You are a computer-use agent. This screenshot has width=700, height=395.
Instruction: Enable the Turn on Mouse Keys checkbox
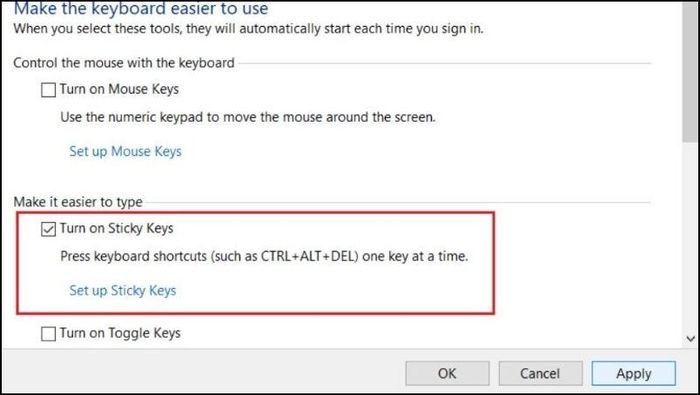click(48, 90)
